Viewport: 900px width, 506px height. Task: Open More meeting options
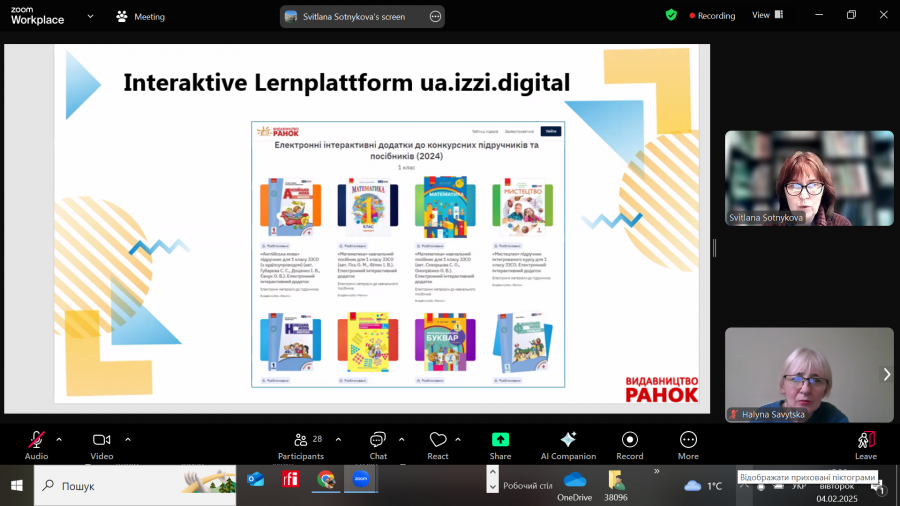(x=688, y=446)
